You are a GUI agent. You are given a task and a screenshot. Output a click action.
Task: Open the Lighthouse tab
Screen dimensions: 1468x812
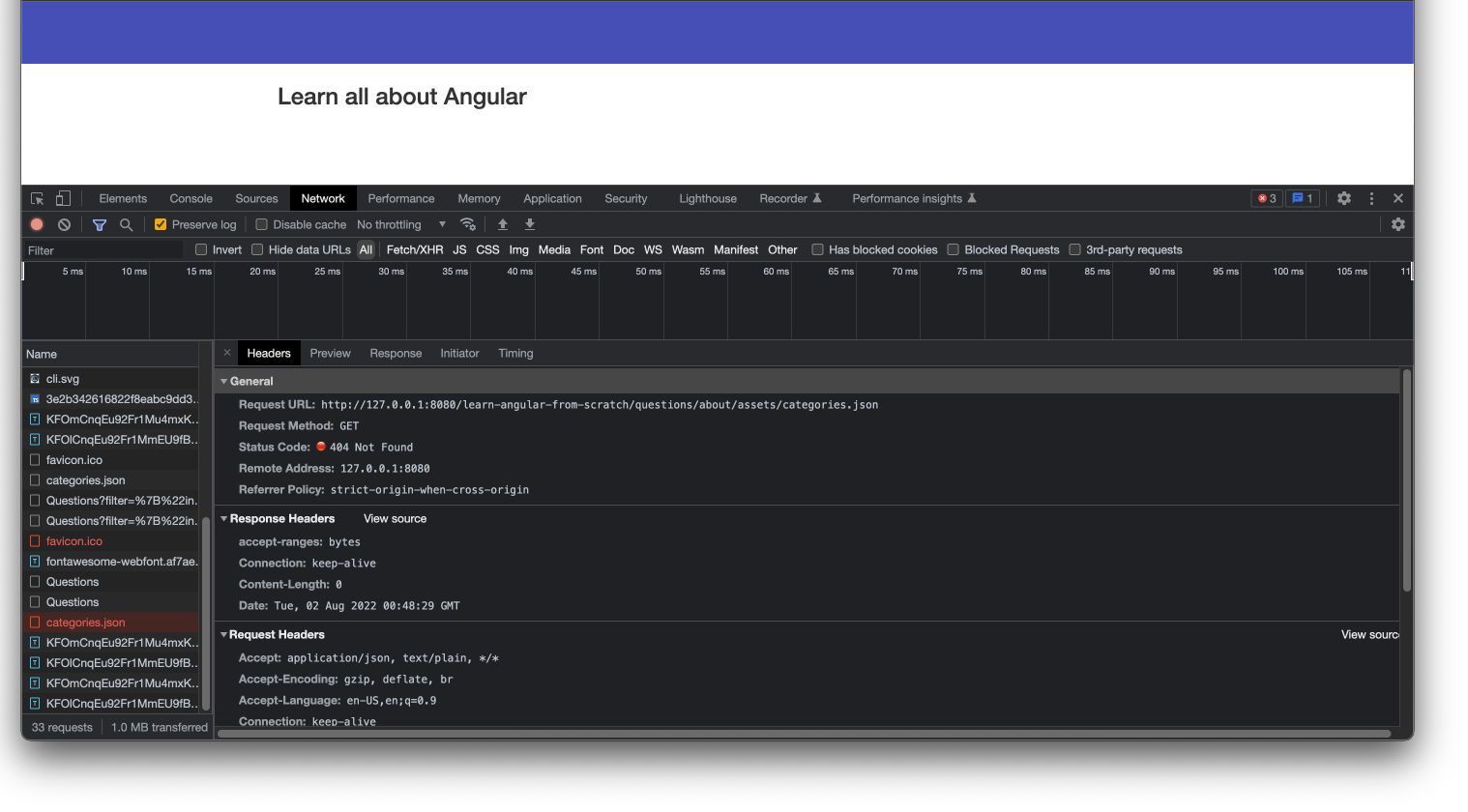tap(708, 198)
